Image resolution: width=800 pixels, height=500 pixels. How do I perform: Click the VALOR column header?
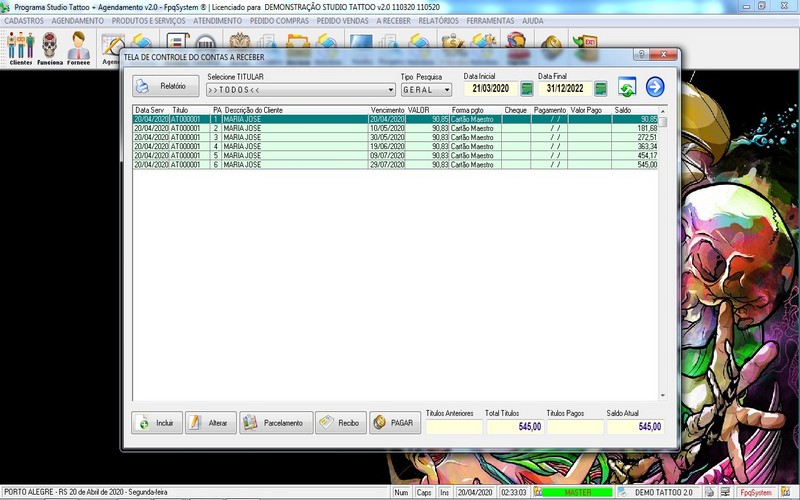418,110
